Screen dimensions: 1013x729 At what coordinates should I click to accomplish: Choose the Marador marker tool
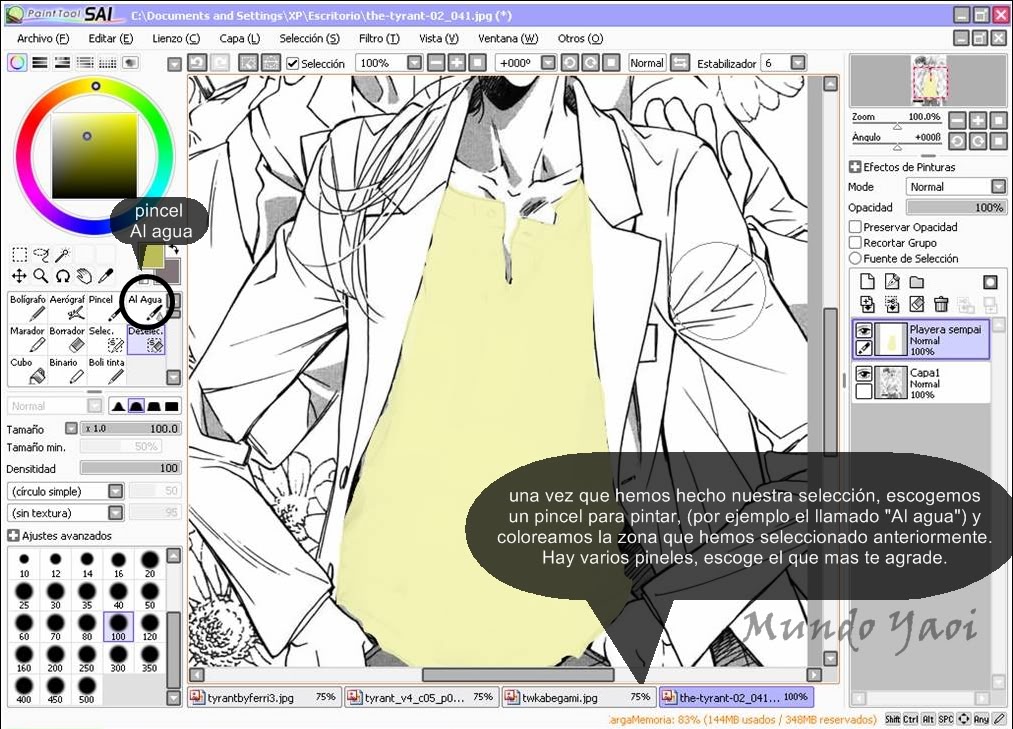click(x=28, y=339)
